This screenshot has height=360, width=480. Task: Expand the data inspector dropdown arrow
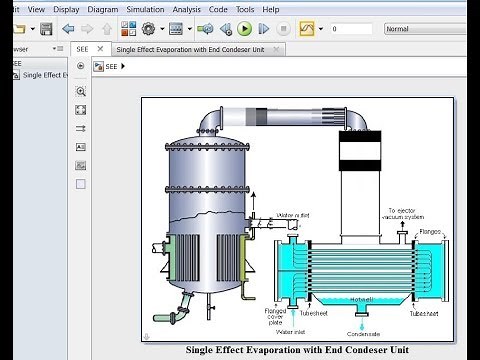click(321, 29)
